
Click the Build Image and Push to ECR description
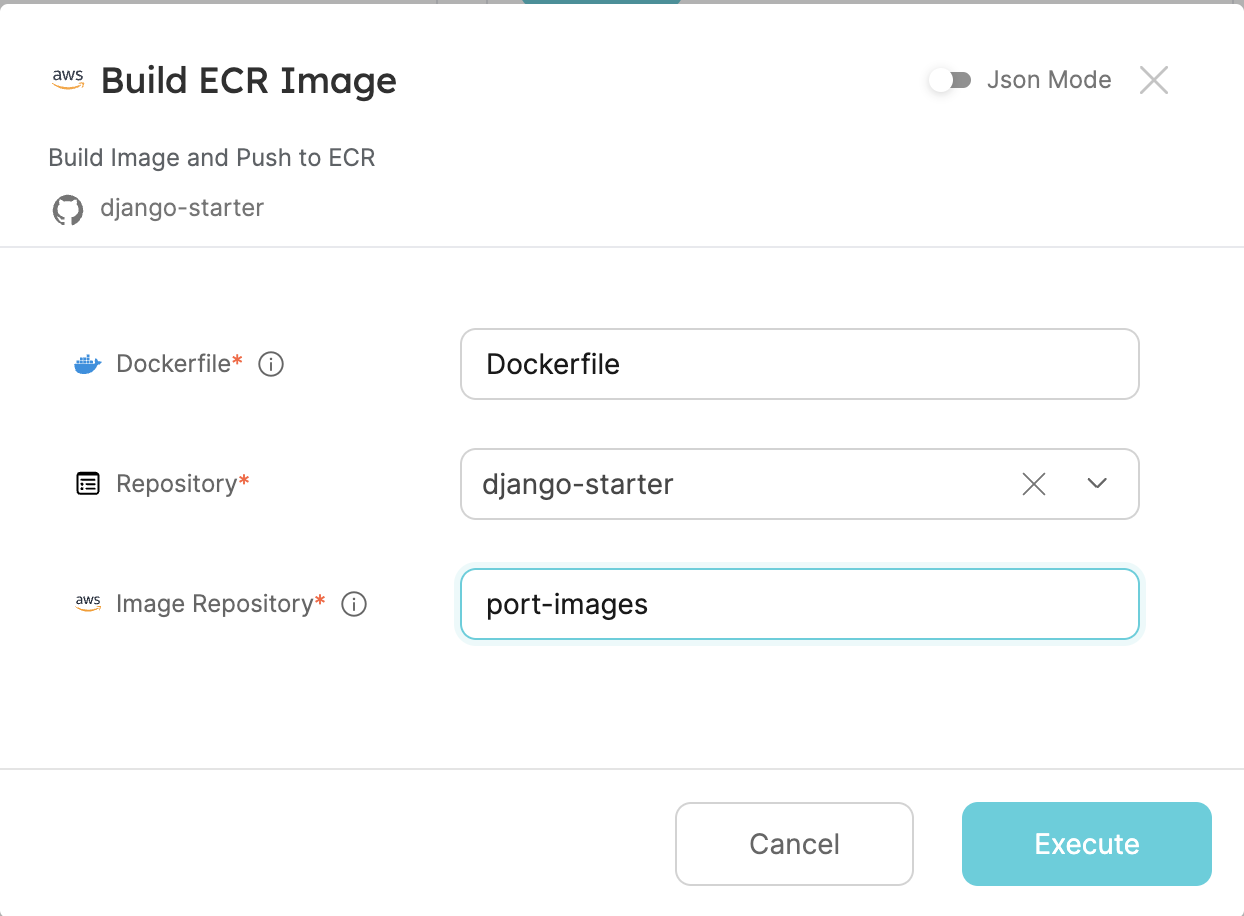pyautogui.click(x=212, y=158)
